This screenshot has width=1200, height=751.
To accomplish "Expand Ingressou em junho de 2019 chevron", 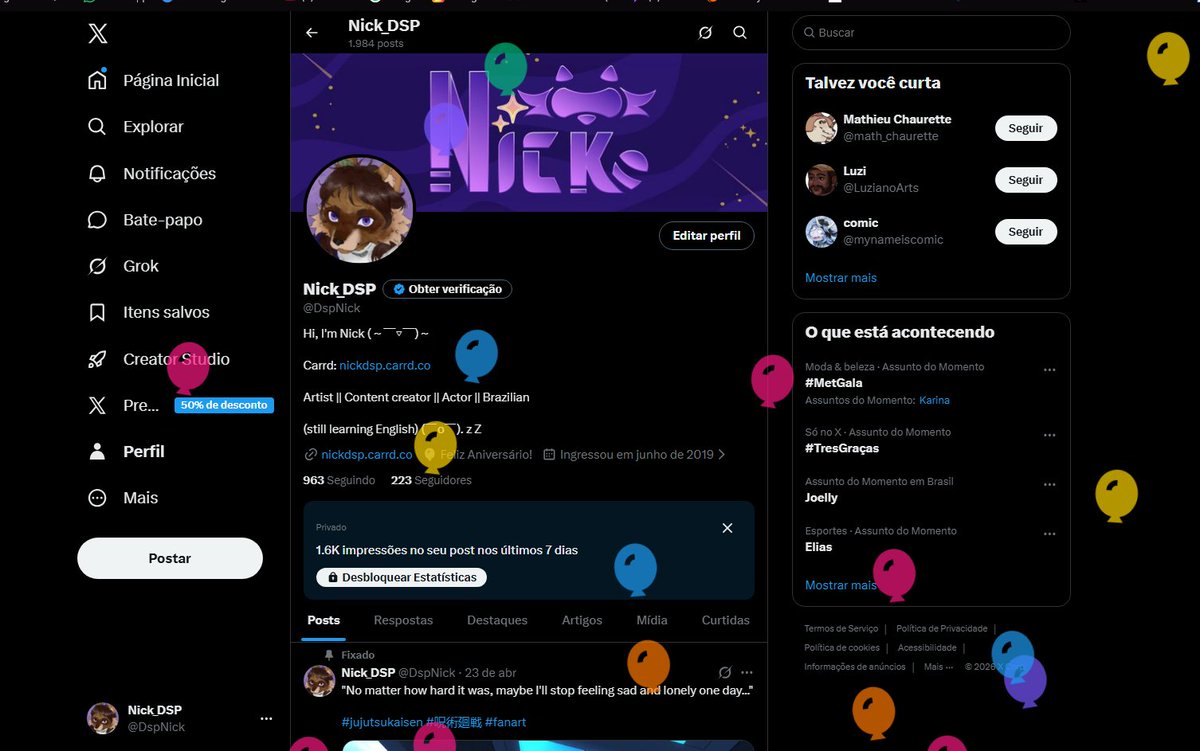I will tap(722, 454).
